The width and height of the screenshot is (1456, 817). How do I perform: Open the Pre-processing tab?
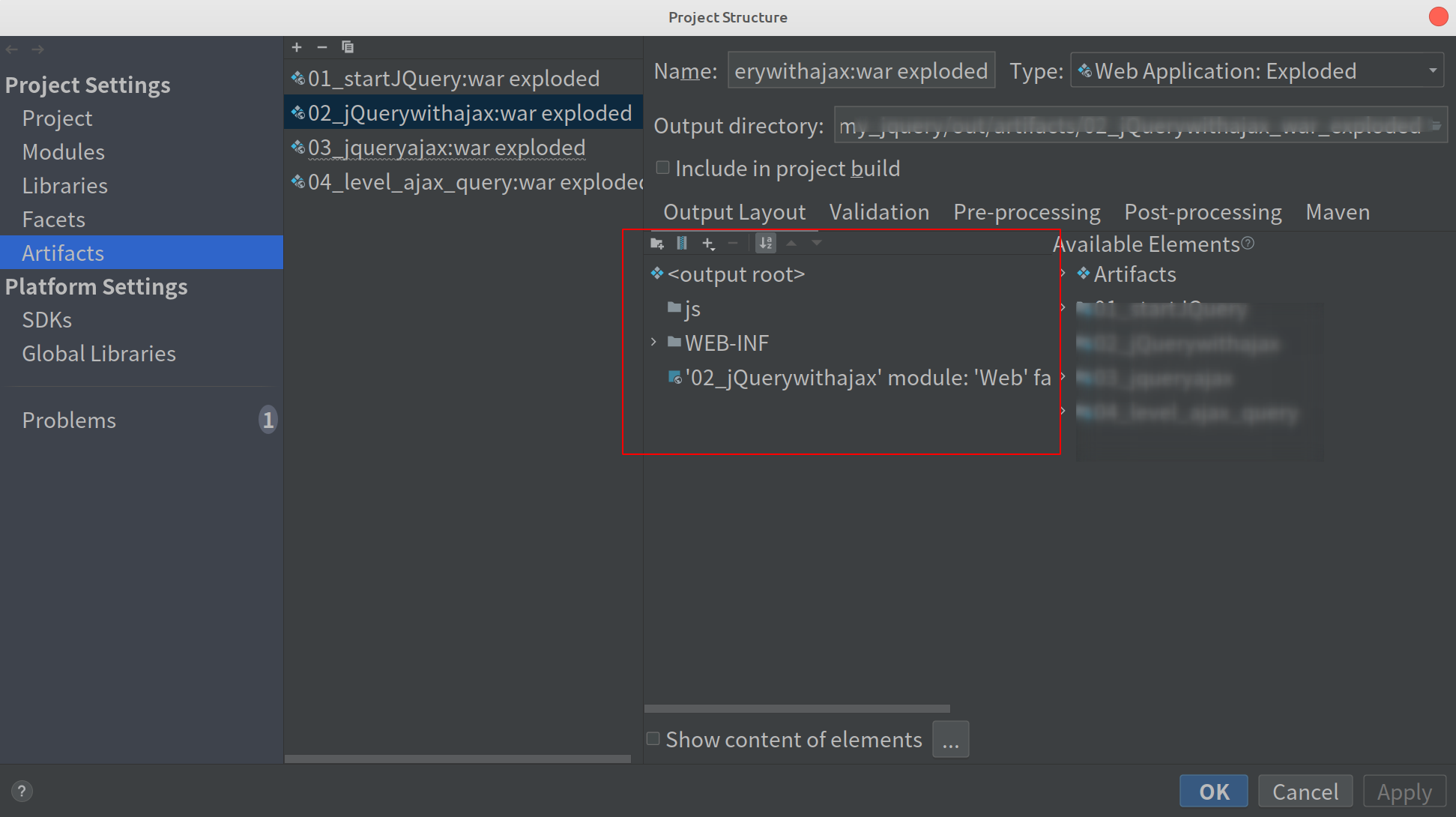pyautogui.click(x=1027, y=212)
